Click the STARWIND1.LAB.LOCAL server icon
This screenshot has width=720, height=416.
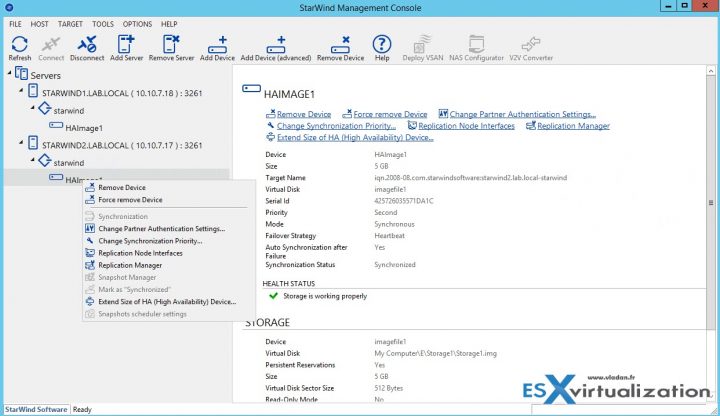(x=33, y=91)
